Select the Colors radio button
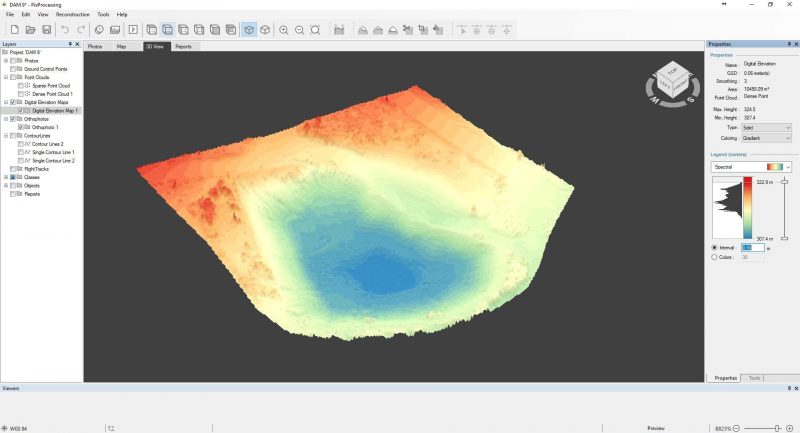 714,257
